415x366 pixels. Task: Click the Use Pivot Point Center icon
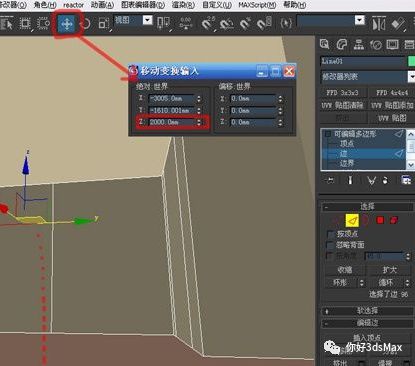tap(163, 24)
